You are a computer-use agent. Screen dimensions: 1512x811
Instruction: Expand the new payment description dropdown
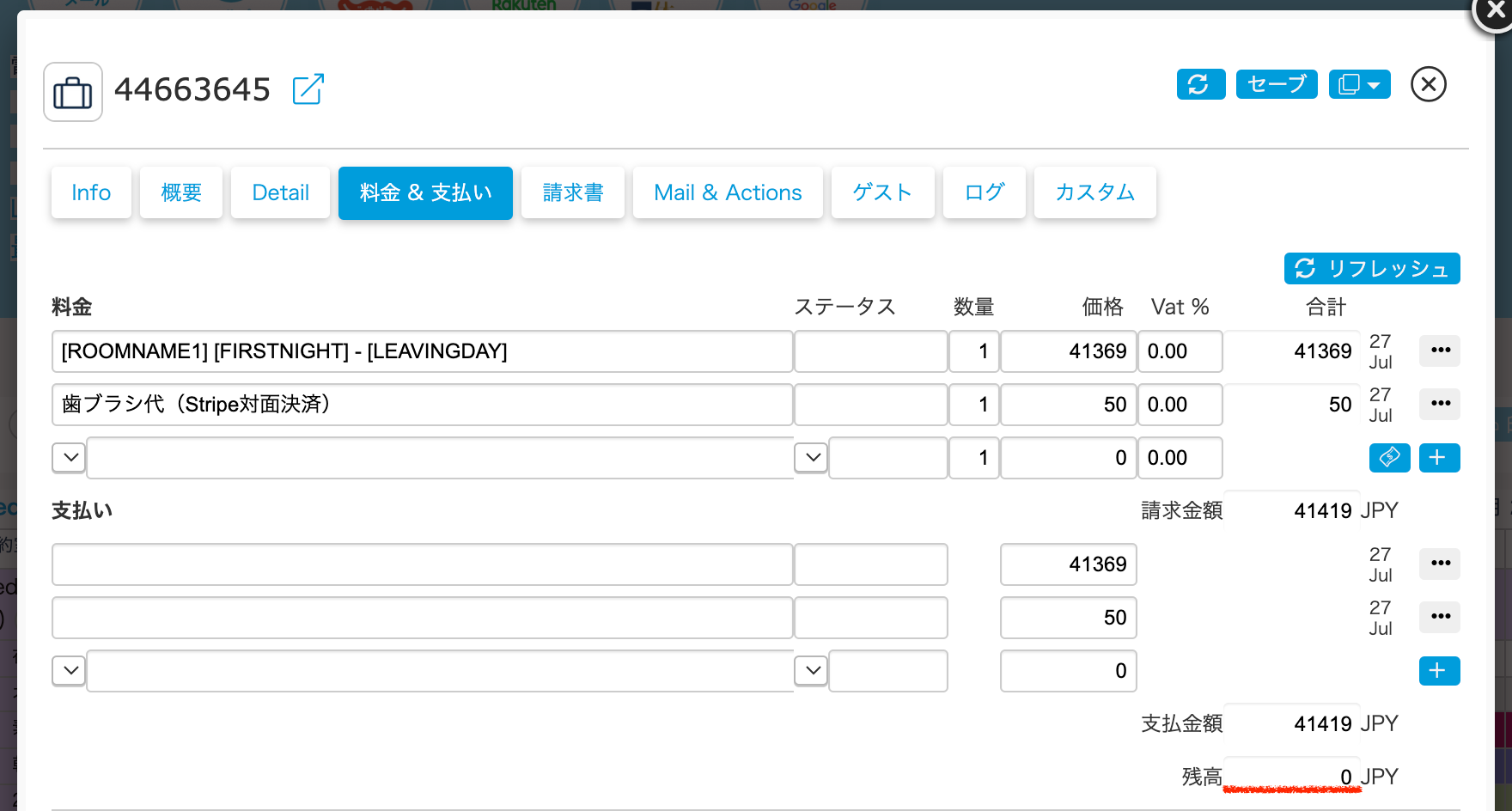[70, 671]
